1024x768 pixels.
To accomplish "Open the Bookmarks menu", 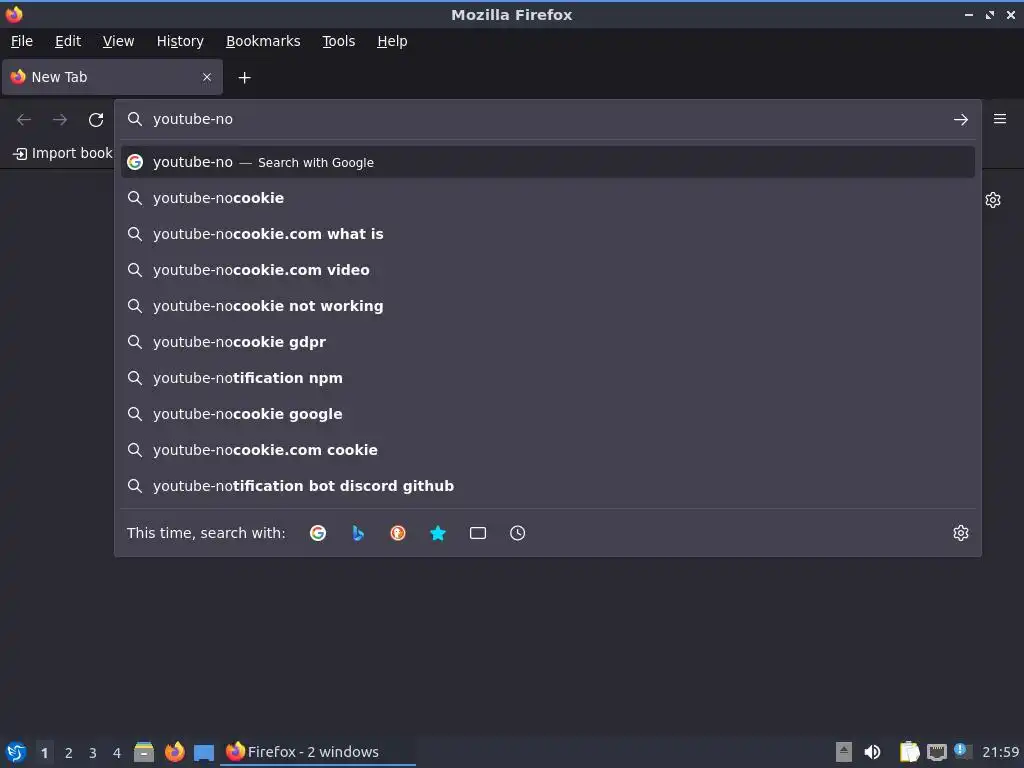I will coord(263,41).
